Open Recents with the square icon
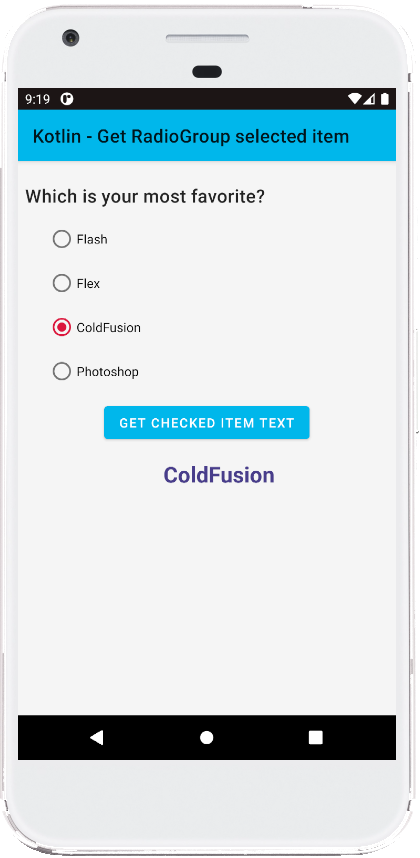This screenshot has width=420, height=858. (x=316, y=738)
